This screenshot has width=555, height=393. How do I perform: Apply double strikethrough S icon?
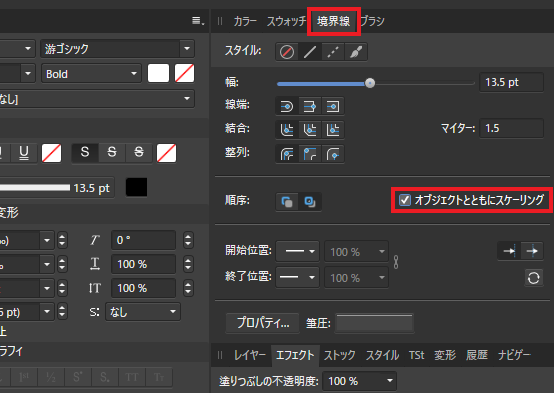tap(139, 153)
